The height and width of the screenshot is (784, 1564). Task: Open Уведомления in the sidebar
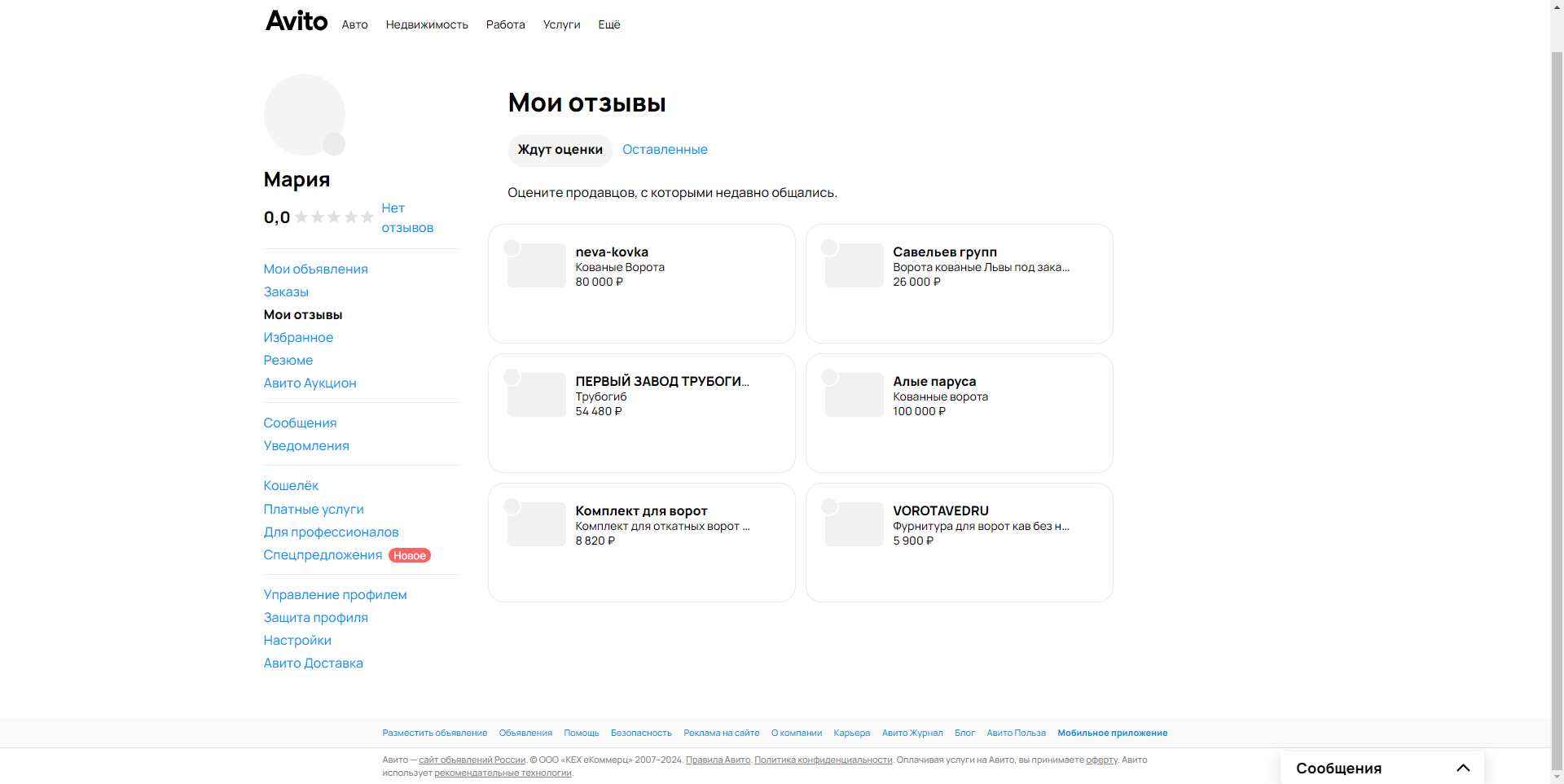[306, 445]
